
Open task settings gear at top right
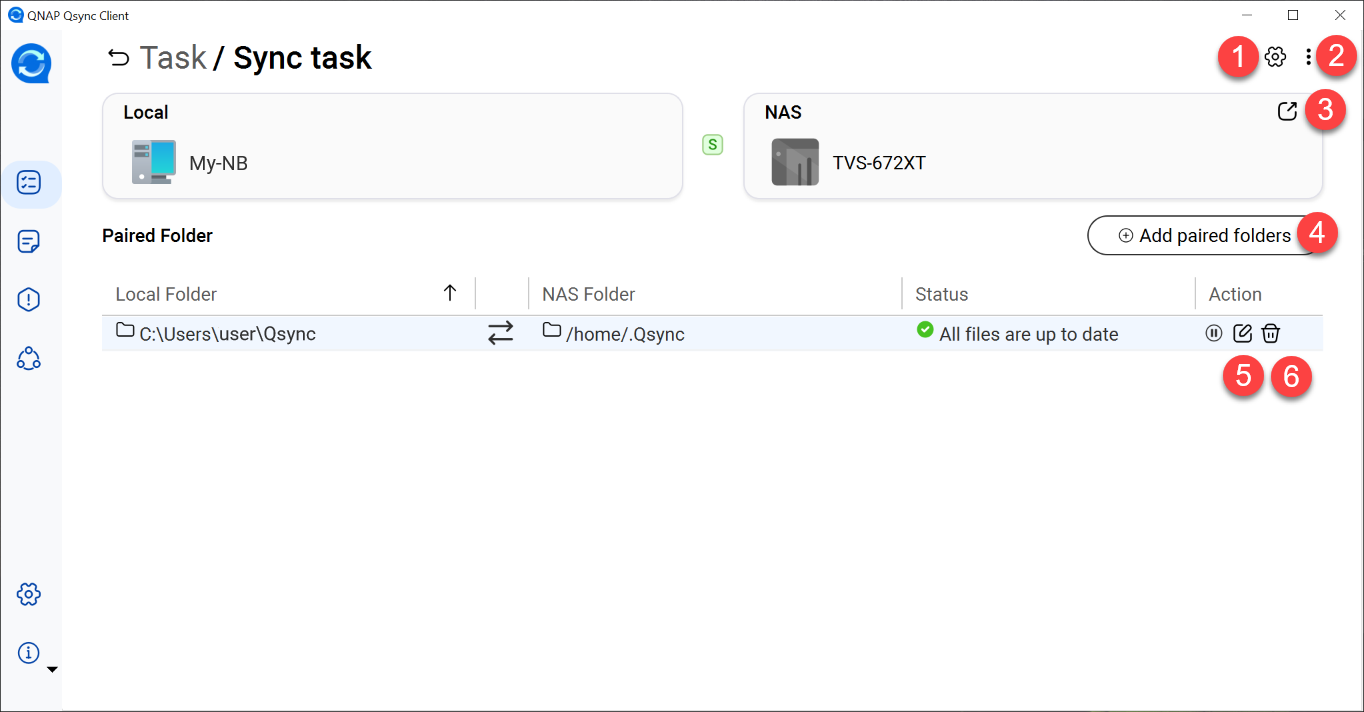point(1275,58)
